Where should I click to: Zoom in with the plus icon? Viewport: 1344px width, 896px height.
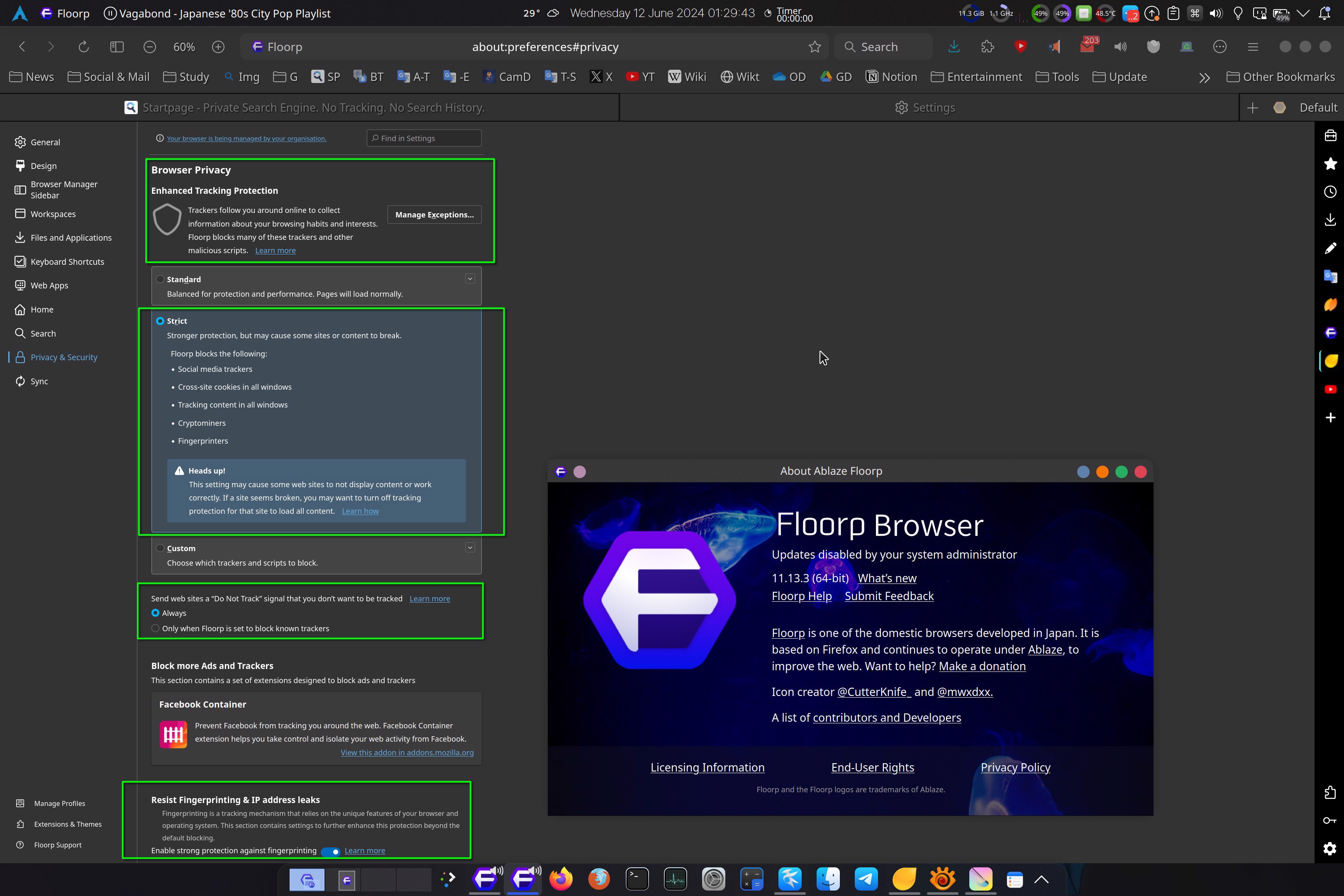[218, 47]
